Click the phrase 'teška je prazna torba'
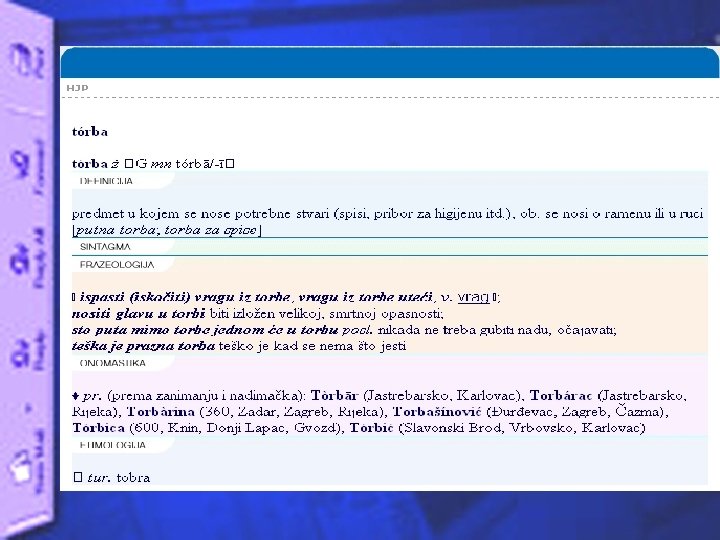Image resolution: width=720 pixels, height=540 pixels. 143,346
